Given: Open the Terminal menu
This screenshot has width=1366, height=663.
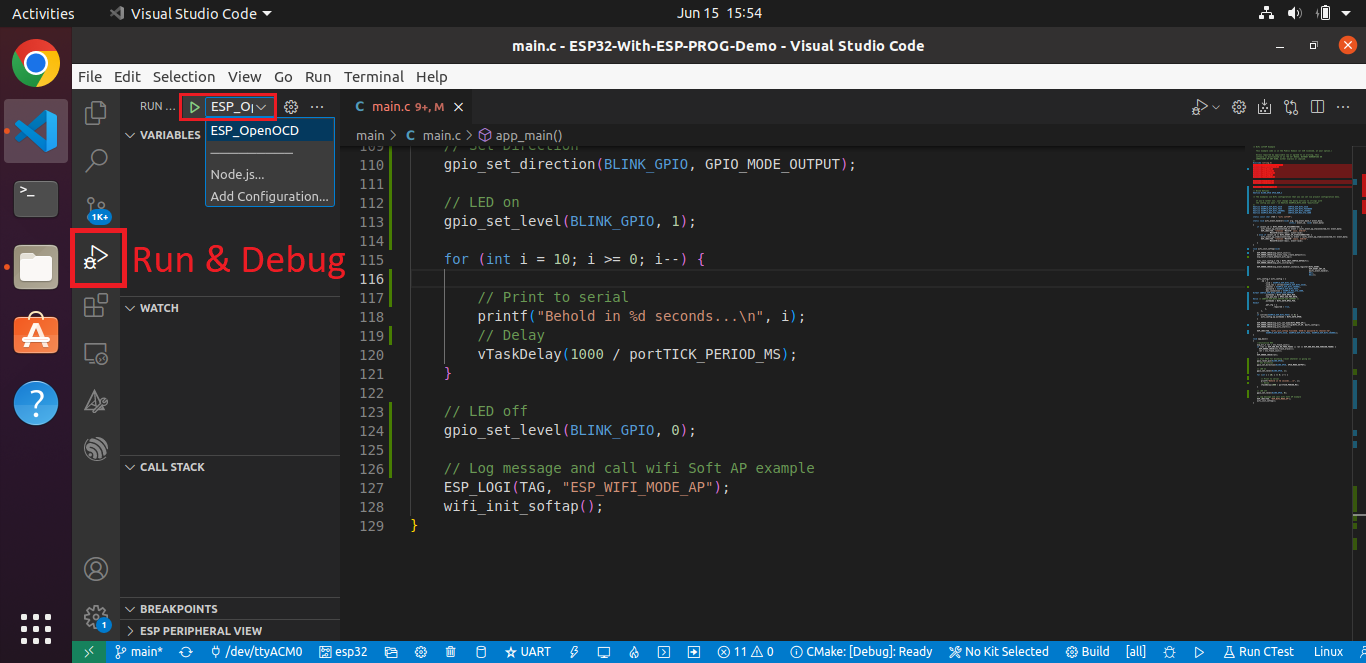Looking at the screenshot, I should [x=373, y=77].
